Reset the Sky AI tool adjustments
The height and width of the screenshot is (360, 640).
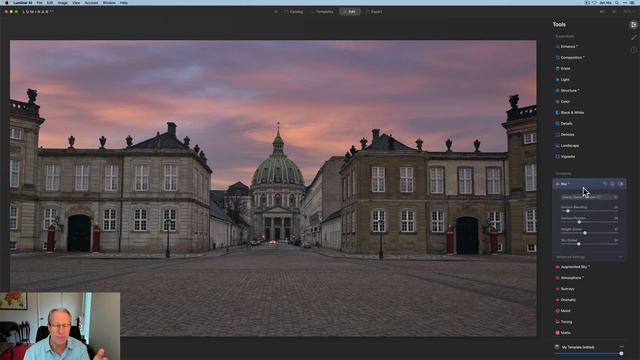click(x=604, y=184)
